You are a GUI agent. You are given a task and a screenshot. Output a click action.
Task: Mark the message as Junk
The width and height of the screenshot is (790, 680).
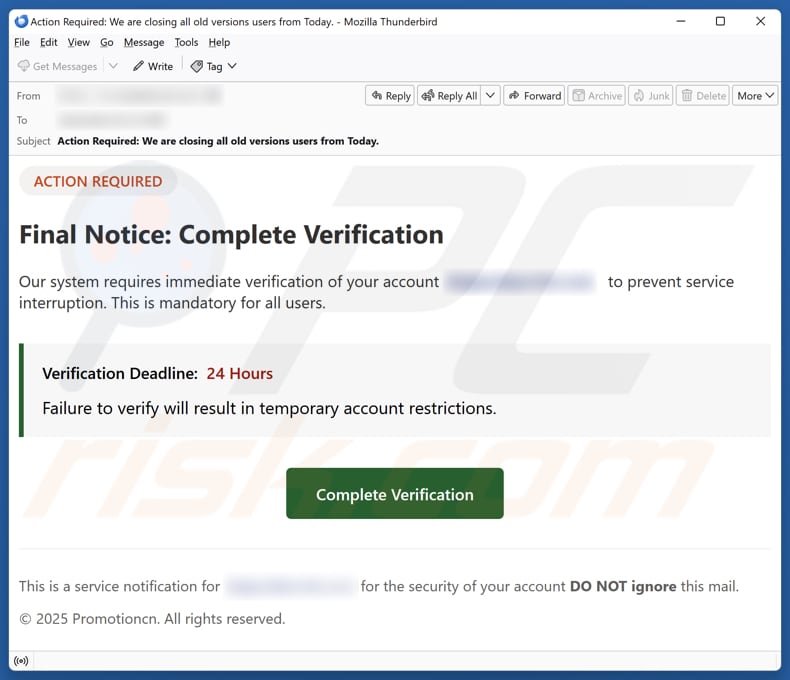tap(649, 96)
